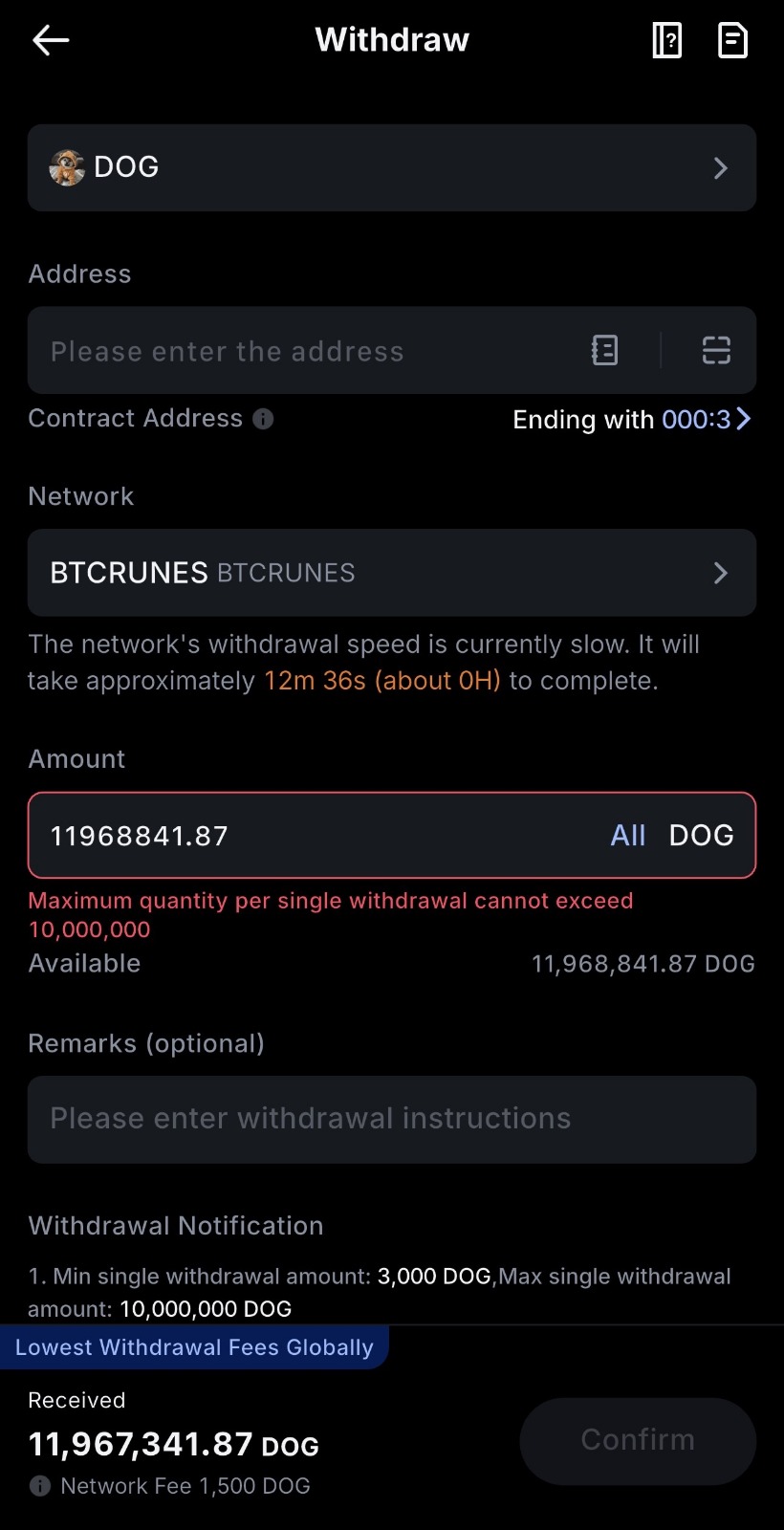Tap the Available balance value
The height and width of the screenshot is (1530, 784).
pos(642,964)
